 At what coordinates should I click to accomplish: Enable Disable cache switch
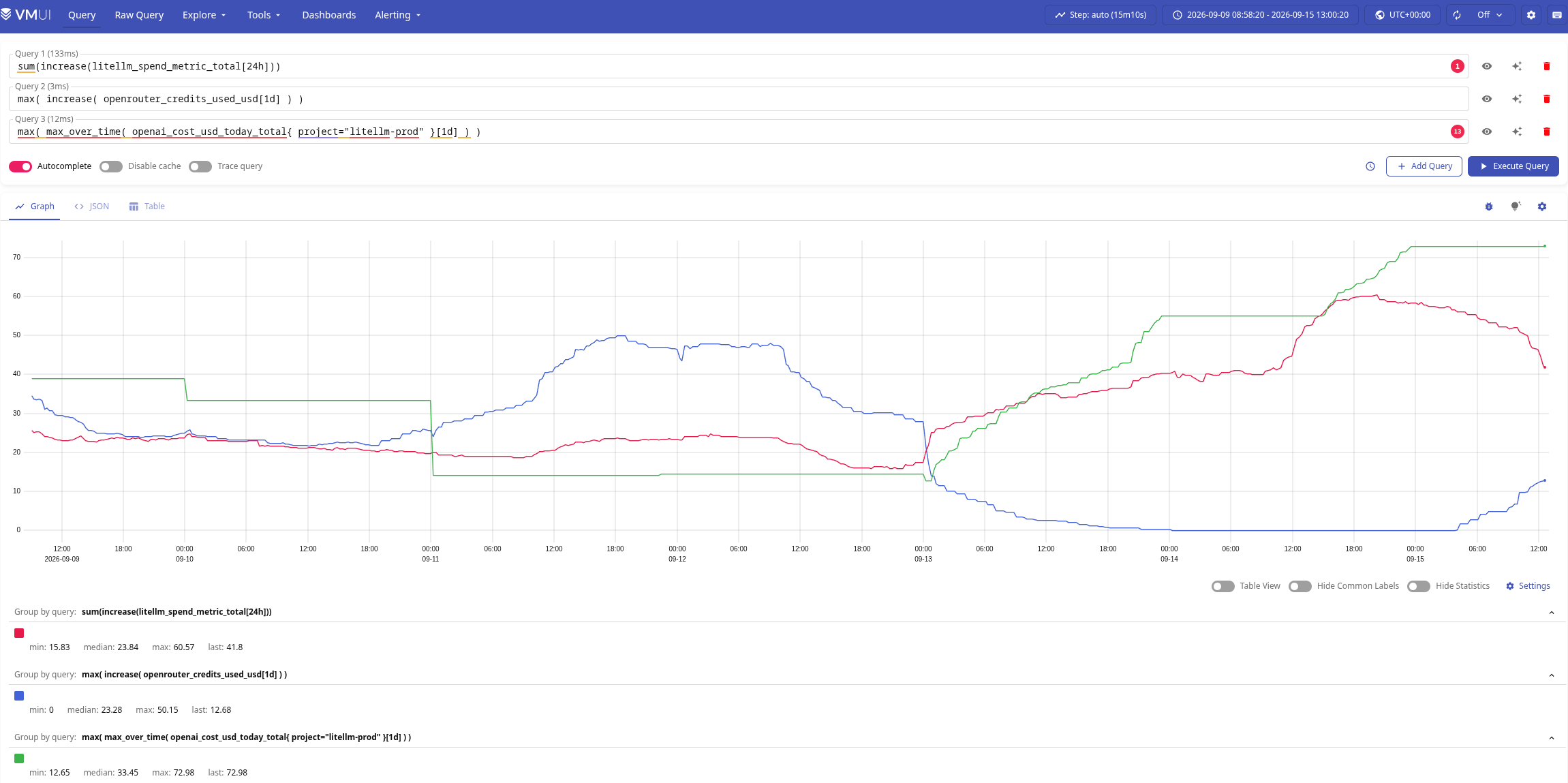tap(111, 166)
